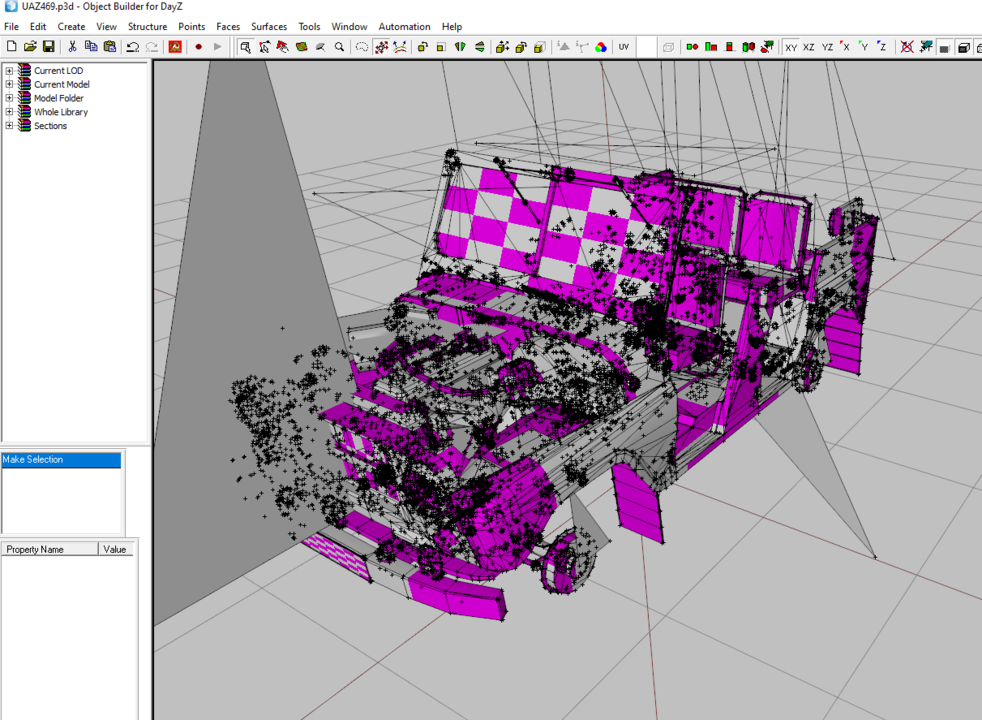The width and height of the screenshot is (982, 720).
Task: Click the gray vertex points icon
Action: tap(582, 47)
